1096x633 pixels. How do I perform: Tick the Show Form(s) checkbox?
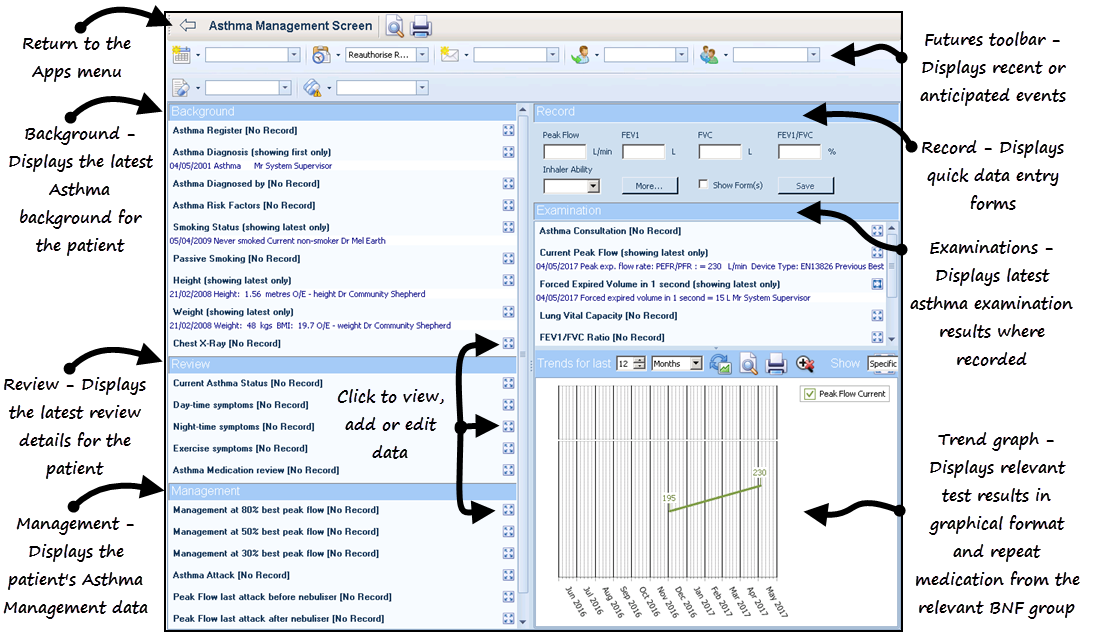pos(704,185)
